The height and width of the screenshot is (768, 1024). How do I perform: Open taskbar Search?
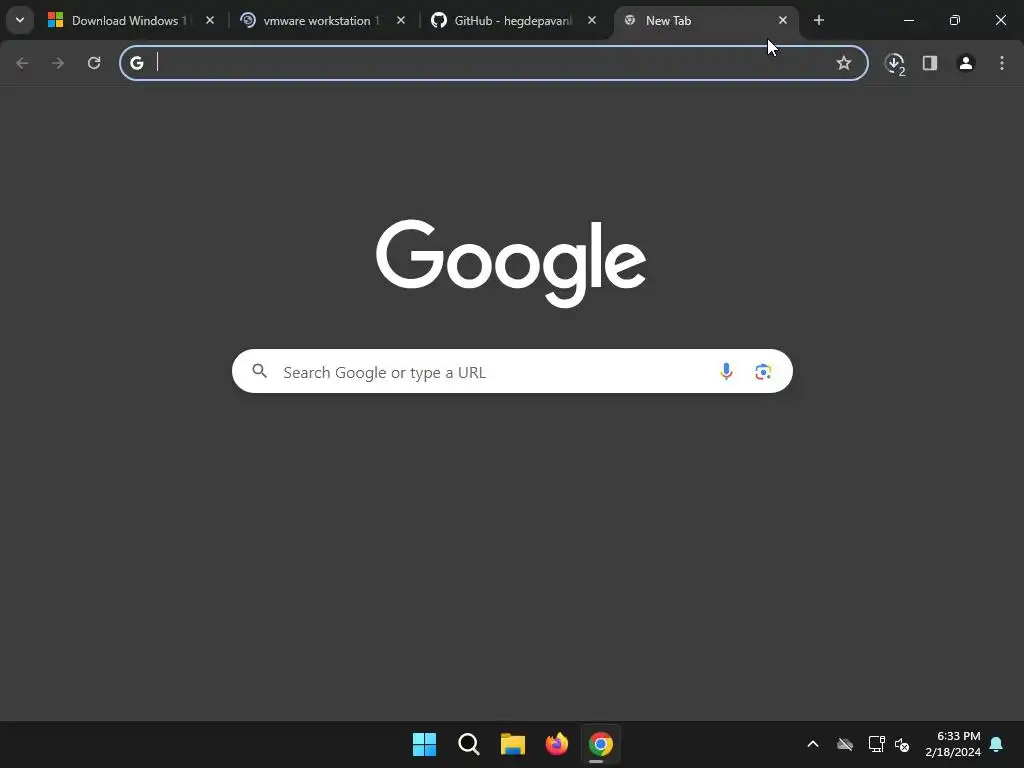pos(468,744)
